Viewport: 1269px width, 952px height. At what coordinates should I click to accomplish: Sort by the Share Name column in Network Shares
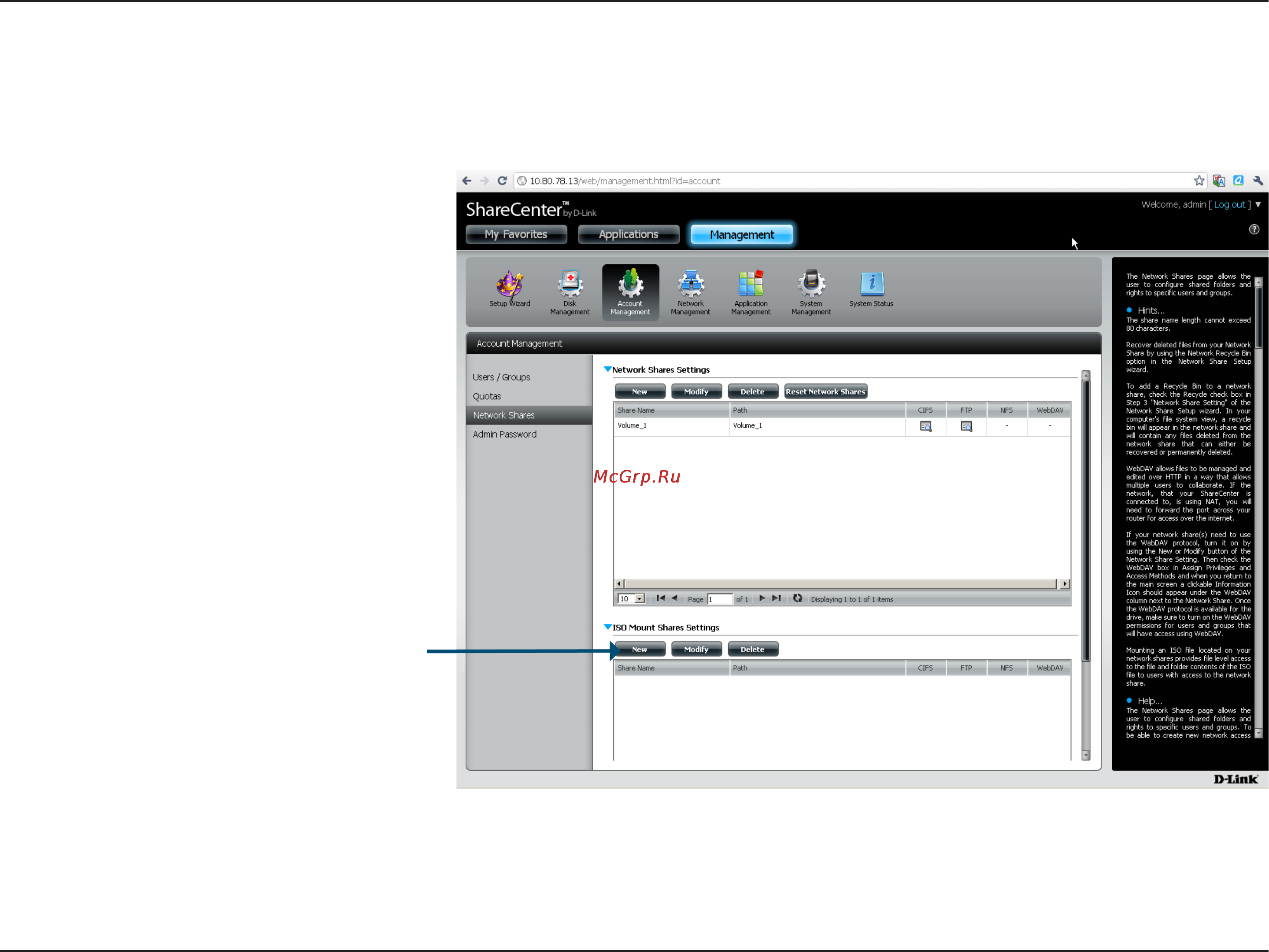(x=671, y=410)
